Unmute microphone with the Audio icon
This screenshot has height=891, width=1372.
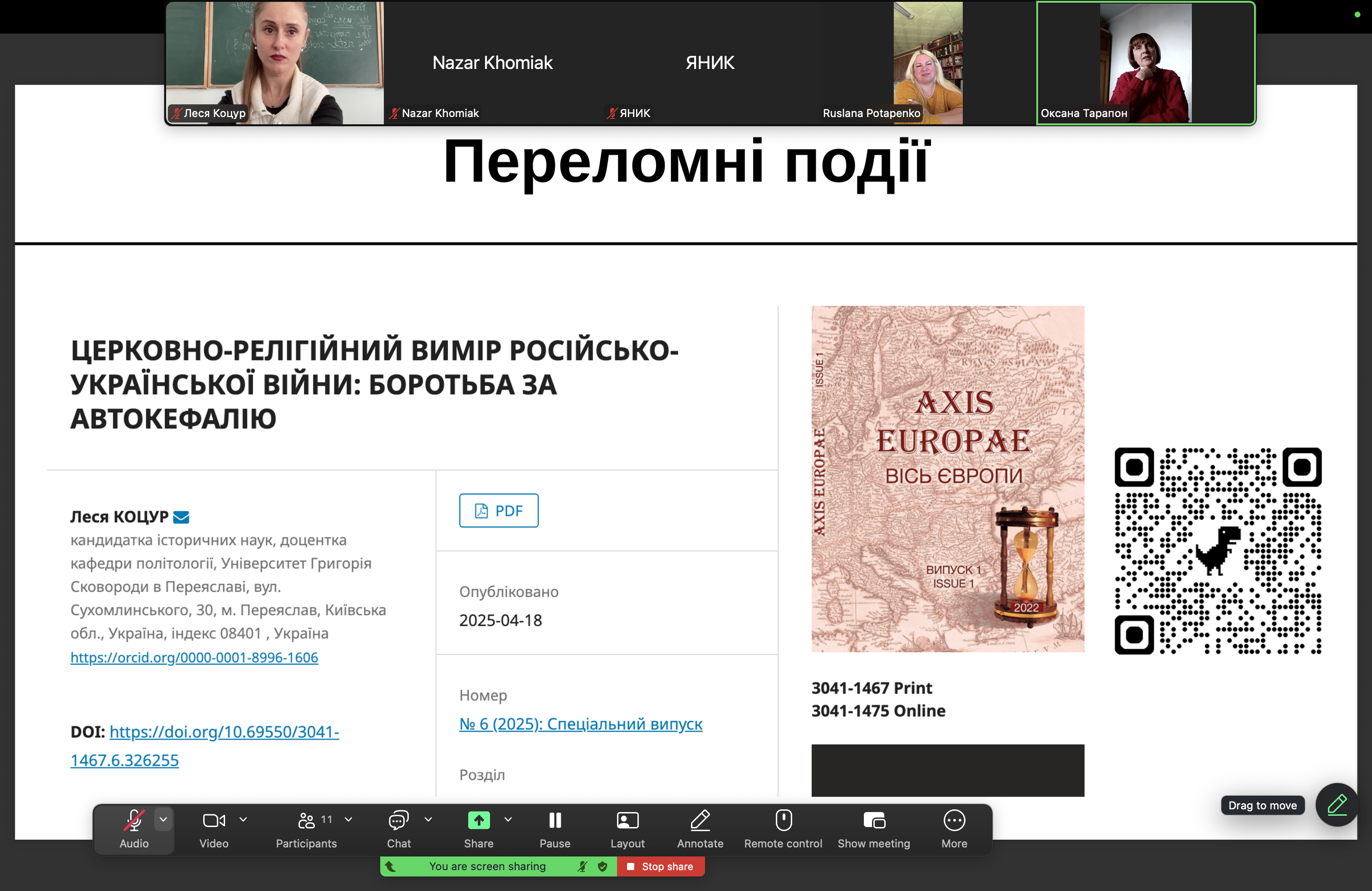134,819
